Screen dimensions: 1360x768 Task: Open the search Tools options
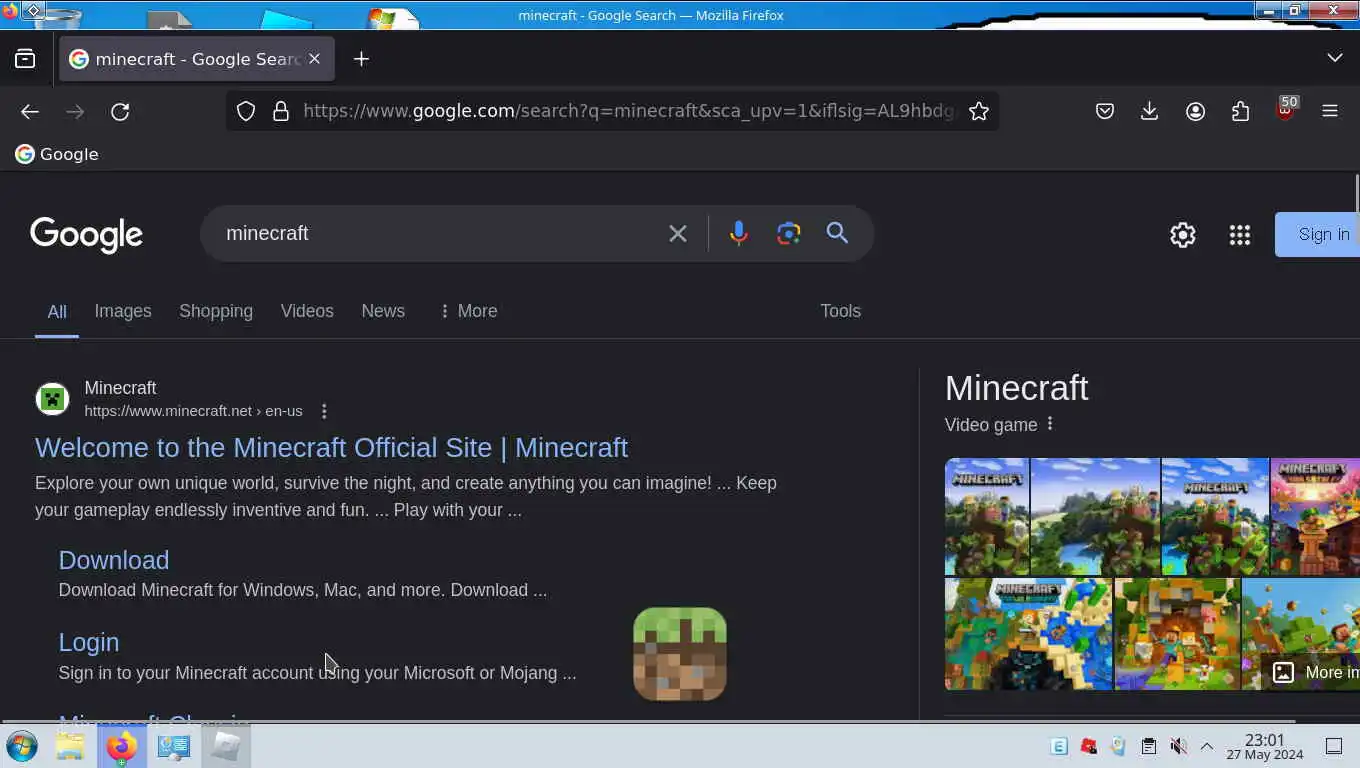[x=840, y=311]
